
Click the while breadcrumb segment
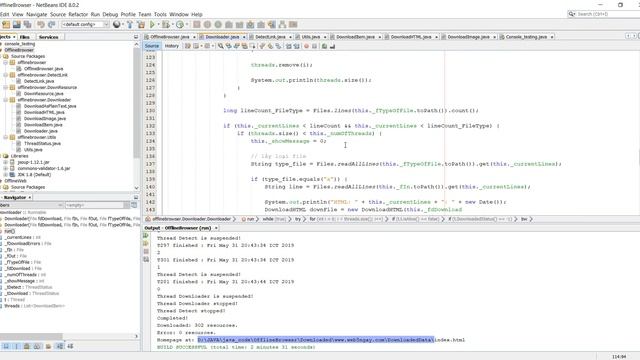pyautogui.click(x=273, y=219)
